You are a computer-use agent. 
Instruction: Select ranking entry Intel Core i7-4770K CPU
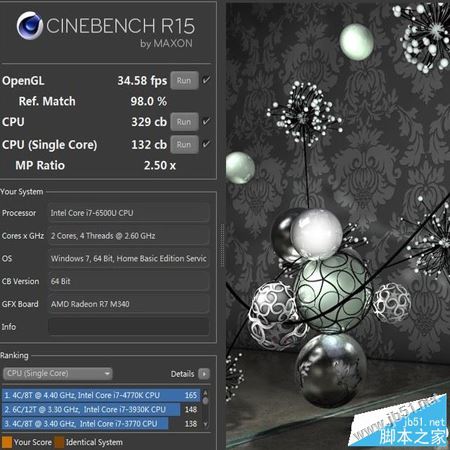(101, 395)
